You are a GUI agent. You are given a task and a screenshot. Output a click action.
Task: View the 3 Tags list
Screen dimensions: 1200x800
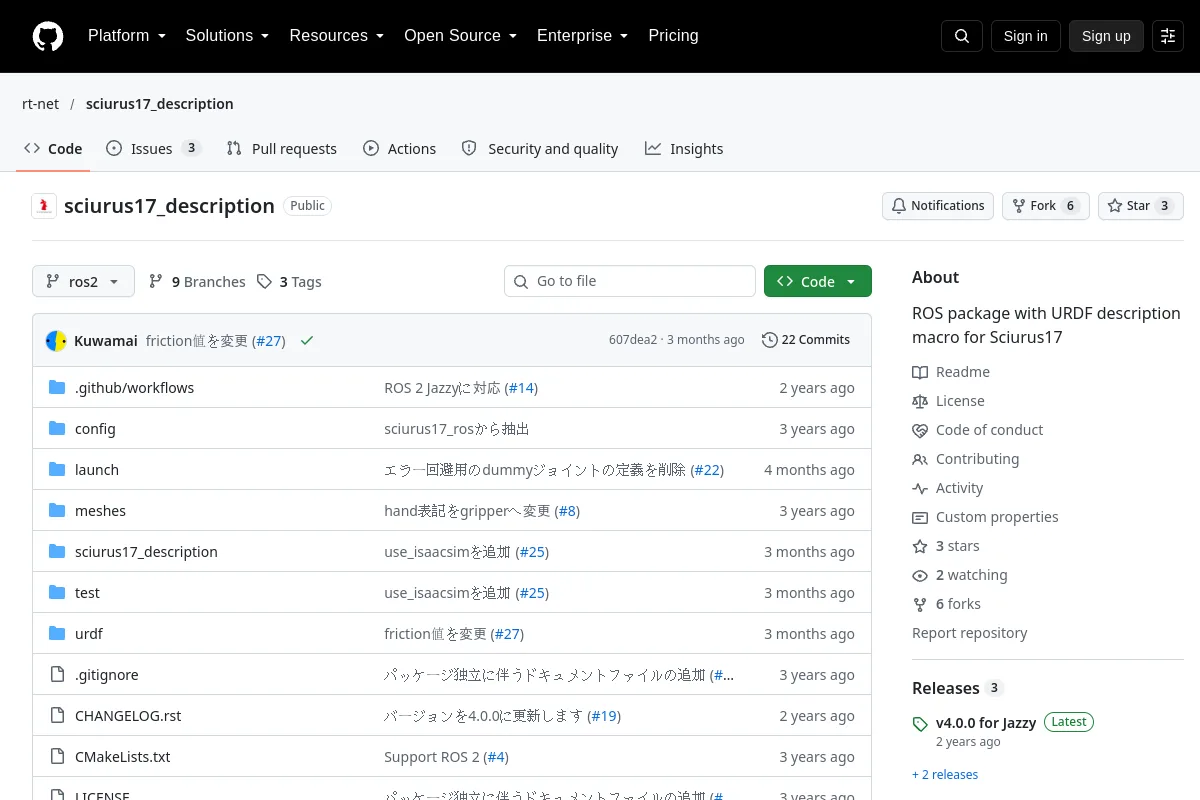tap(289, 282)
